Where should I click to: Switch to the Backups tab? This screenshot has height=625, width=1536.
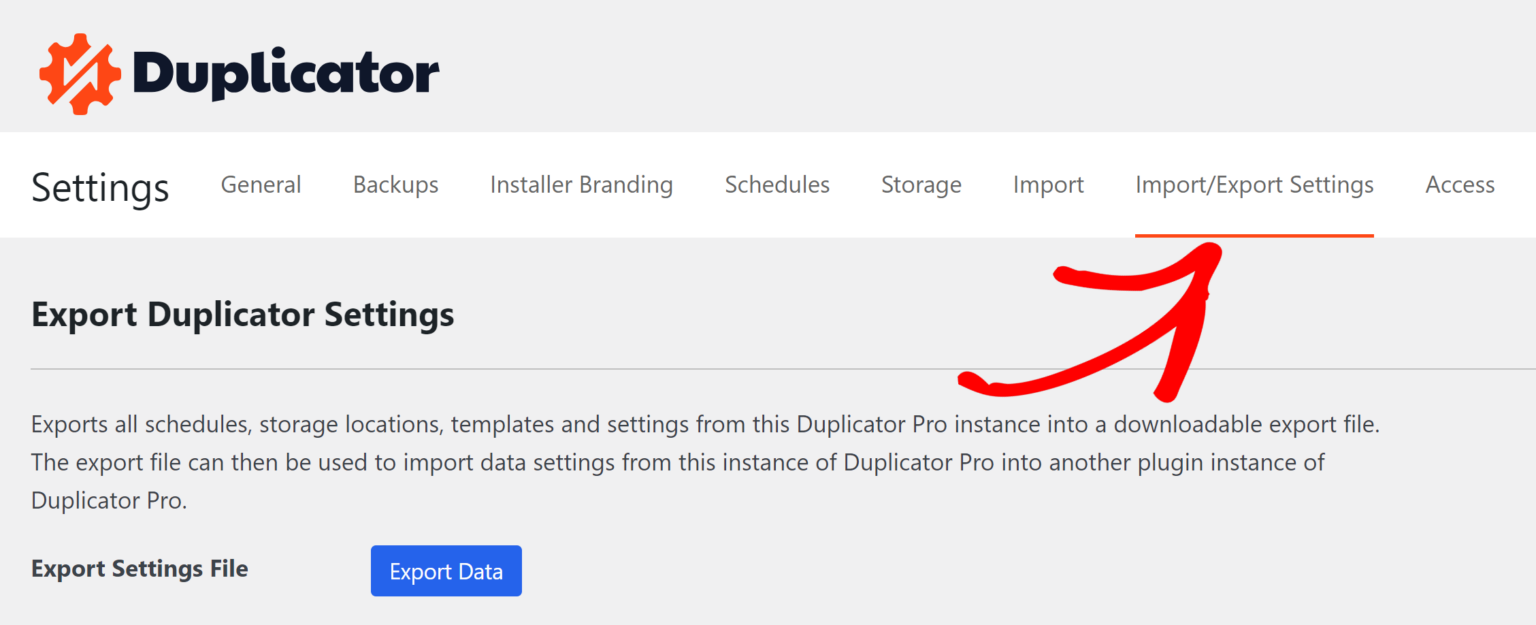pyautogui.click(x=395, y=185)
